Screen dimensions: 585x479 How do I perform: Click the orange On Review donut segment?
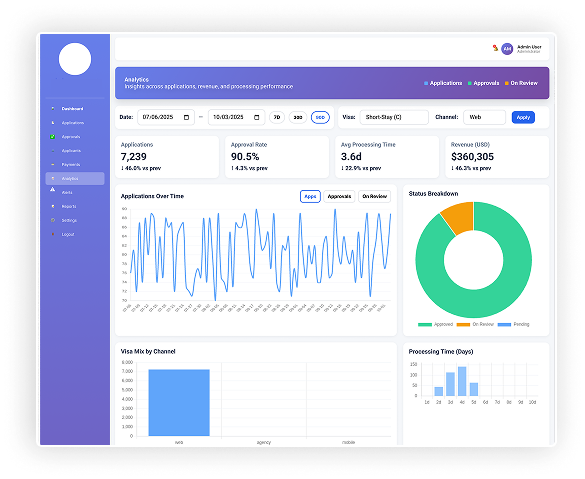click(461, 217)
